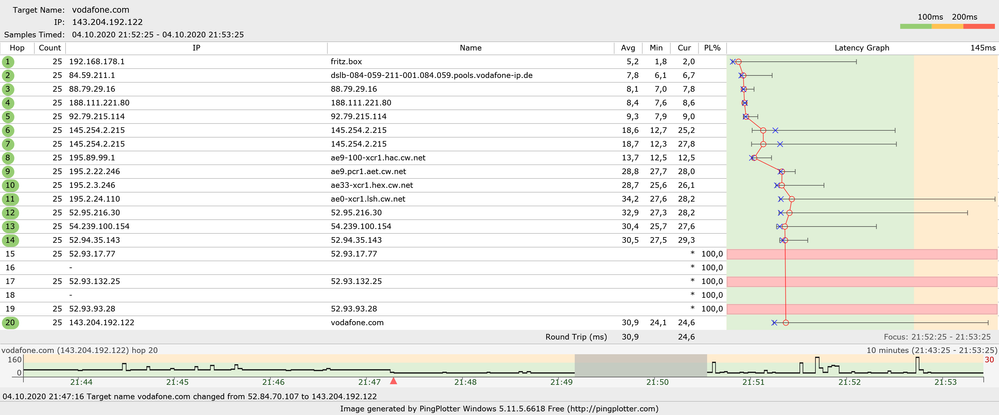Viewport: 999px width, 415px height.
Task: Click ae0-xcr1.lsh.cw.net name
Action: pos(369,199)
